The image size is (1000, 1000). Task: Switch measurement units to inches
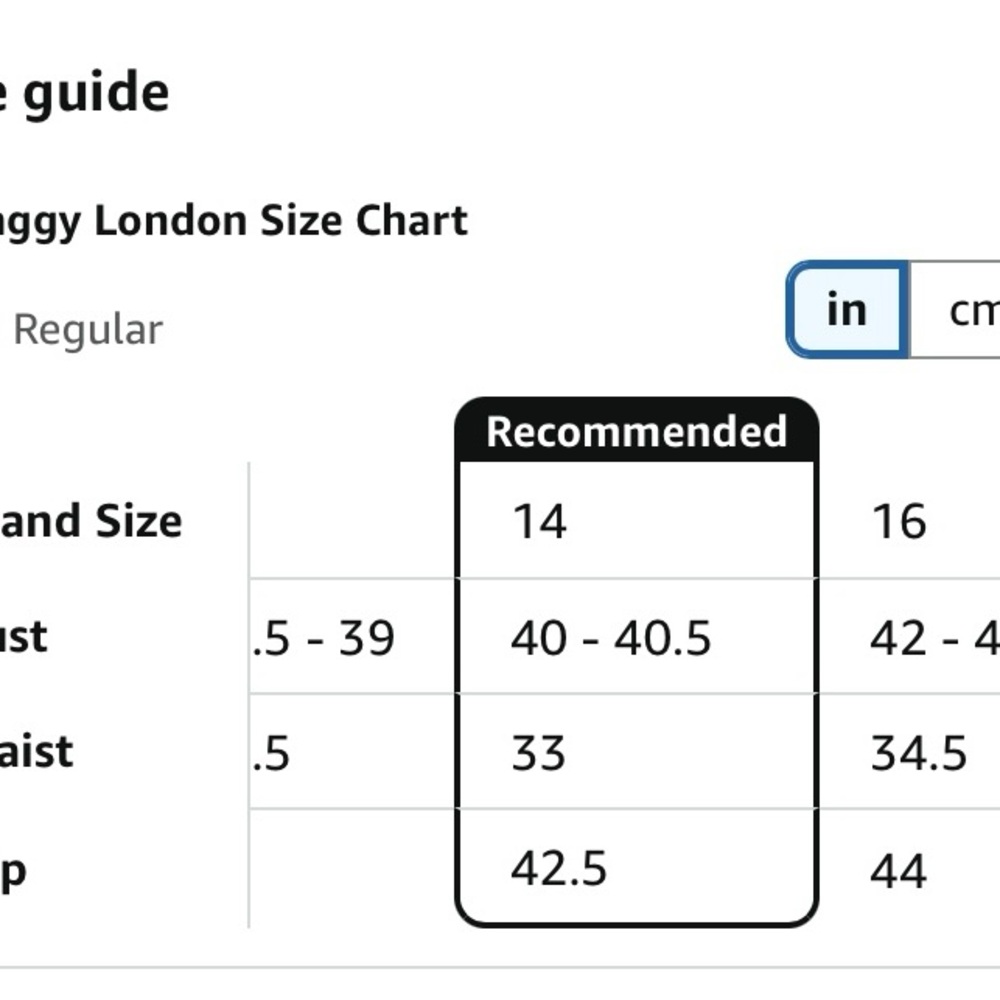847,310
